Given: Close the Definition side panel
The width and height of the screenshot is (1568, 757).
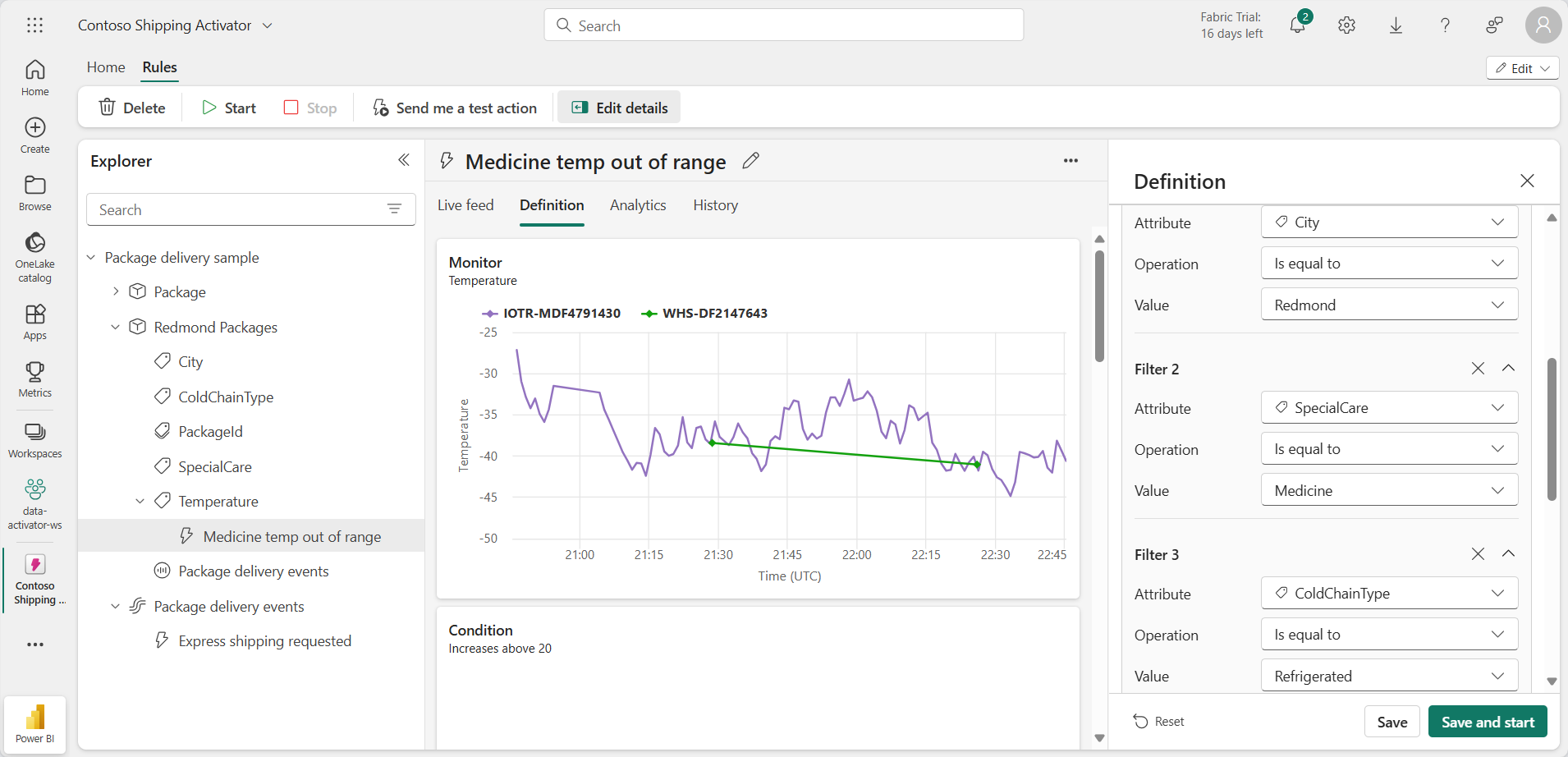Looking at the screenshot, I should point(1527,181).
